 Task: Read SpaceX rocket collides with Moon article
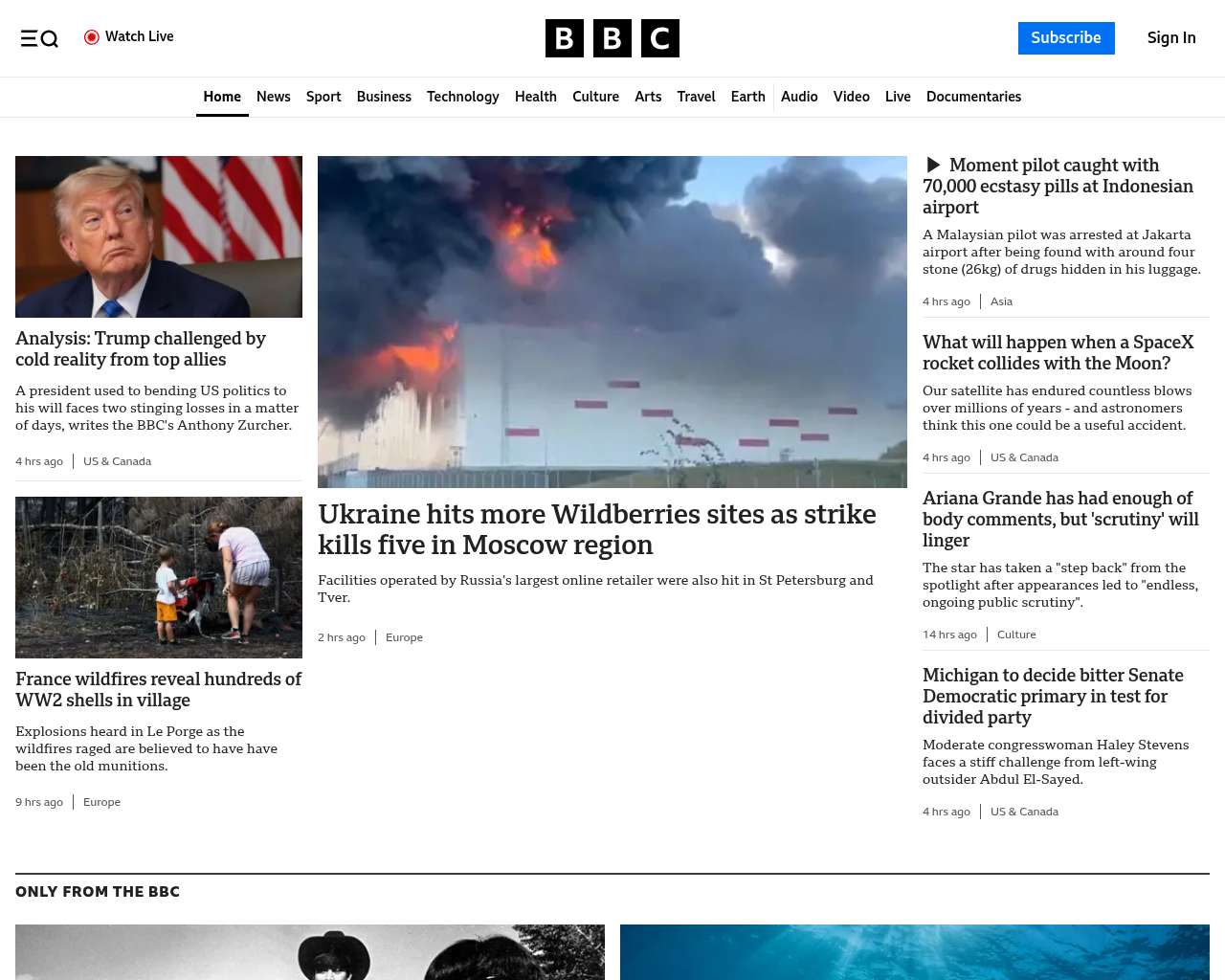coord(1058,352)
